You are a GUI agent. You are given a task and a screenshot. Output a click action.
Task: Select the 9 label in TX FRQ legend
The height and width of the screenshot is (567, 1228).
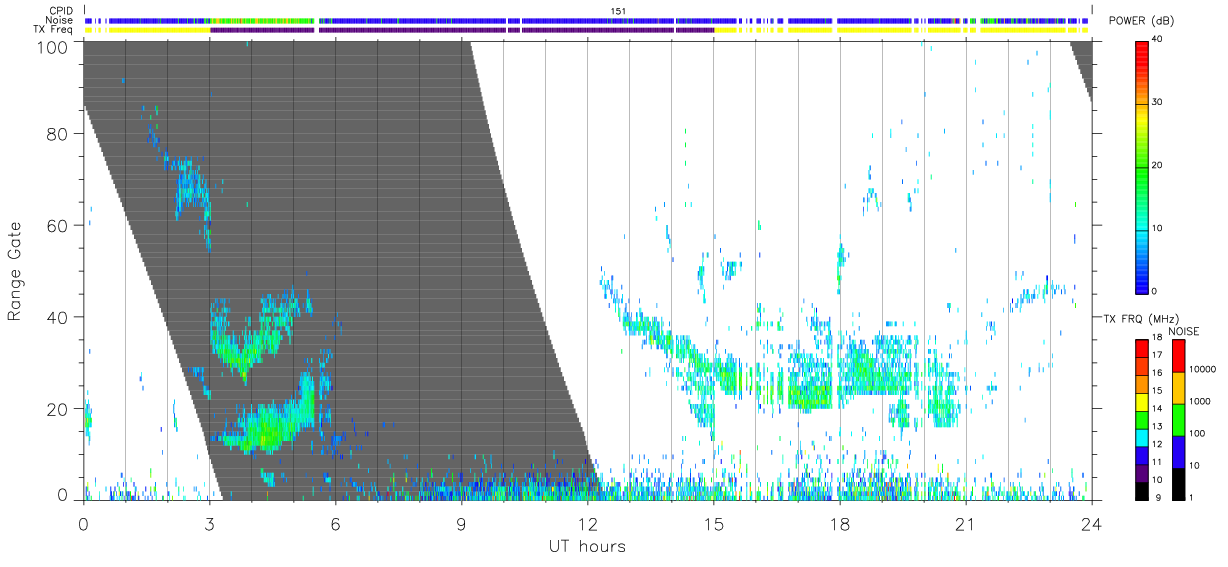[x=1159, y=497]
